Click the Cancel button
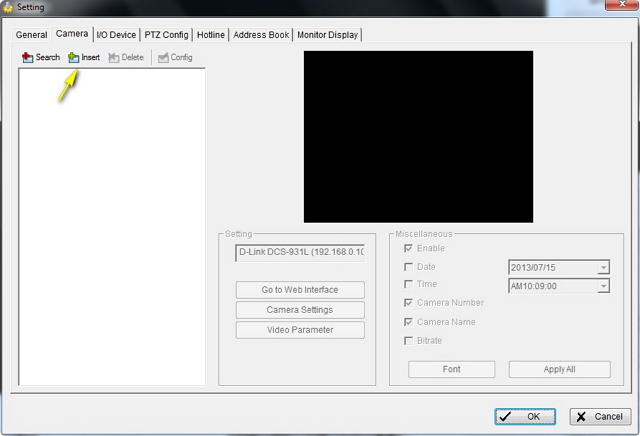This screenshot has height=436, width=640. [600, 416]
